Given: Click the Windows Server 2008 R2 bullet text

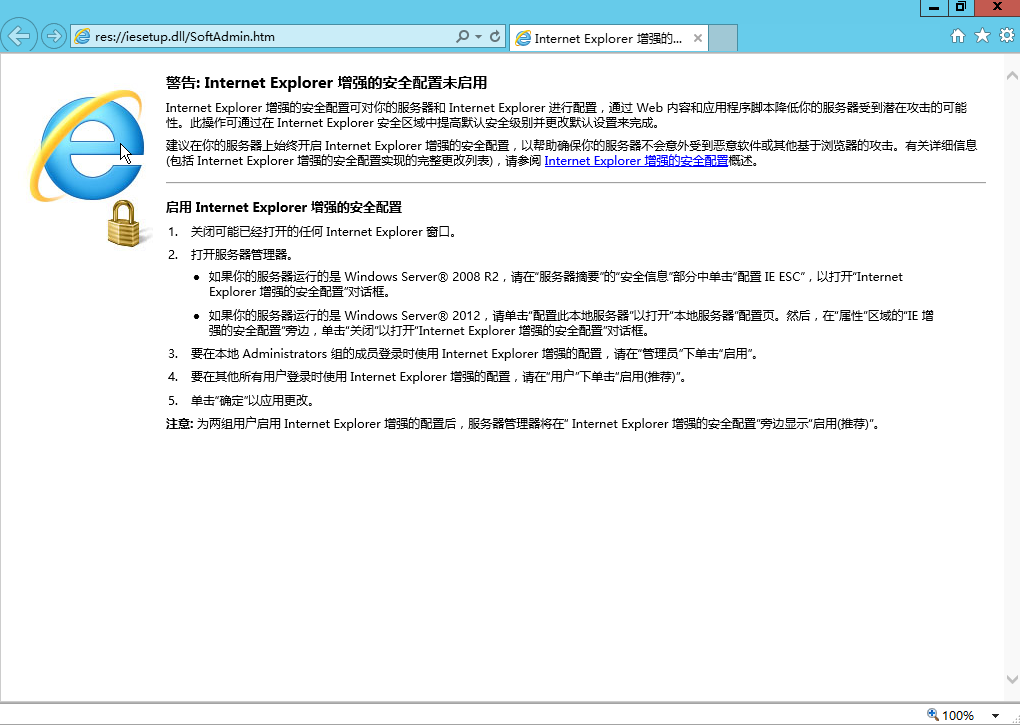Looking at the screenshot, I should [556, 284].
